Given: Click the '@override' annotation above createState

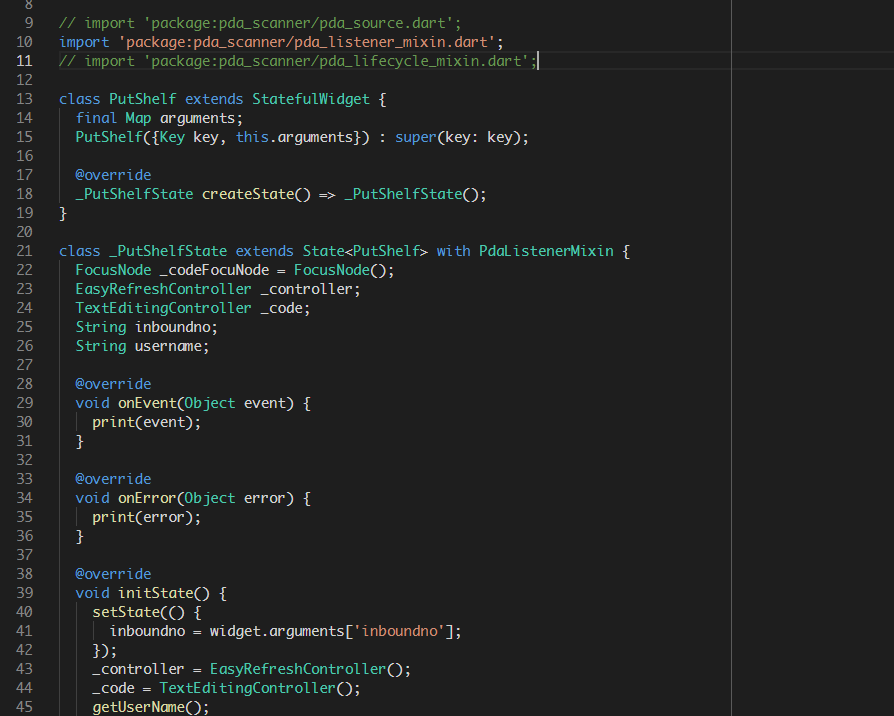Looking at the screenshot, I should [x=113, y=175].
